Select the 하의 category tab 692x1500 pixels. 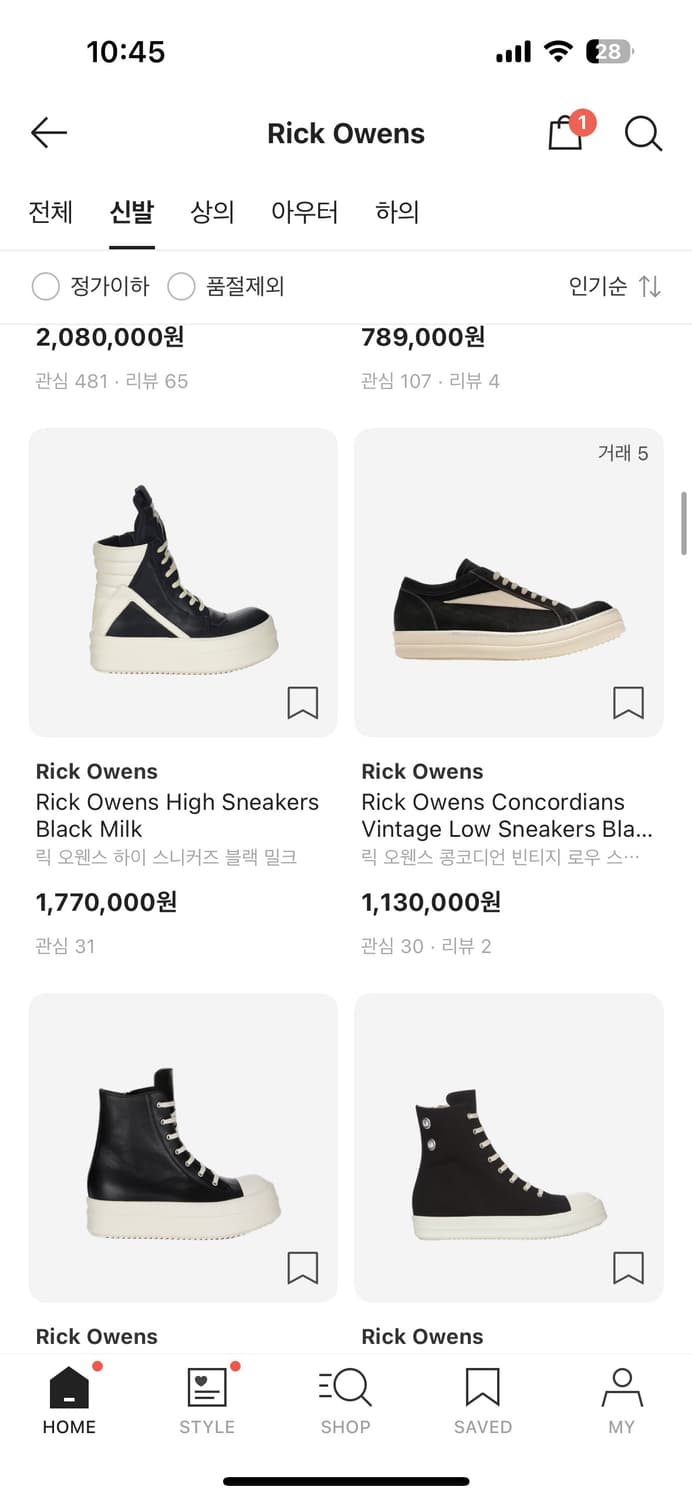(397, 212)
